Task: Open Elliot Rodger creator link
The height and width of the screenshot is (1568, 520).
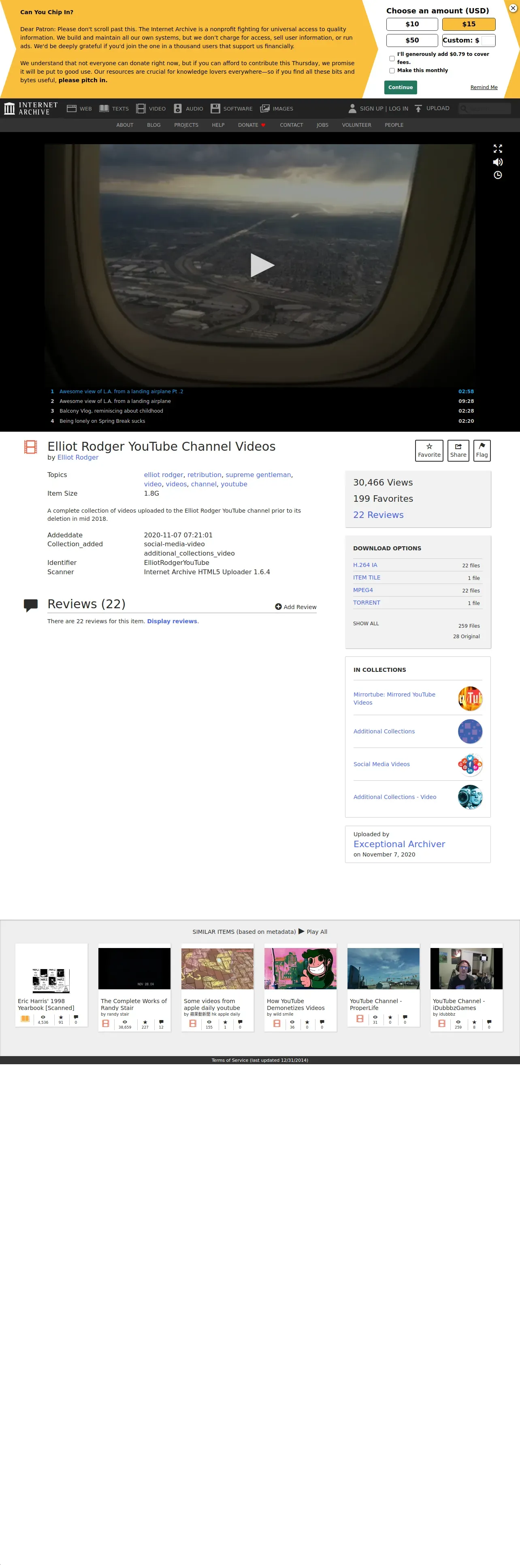Action: pos(78,458)
